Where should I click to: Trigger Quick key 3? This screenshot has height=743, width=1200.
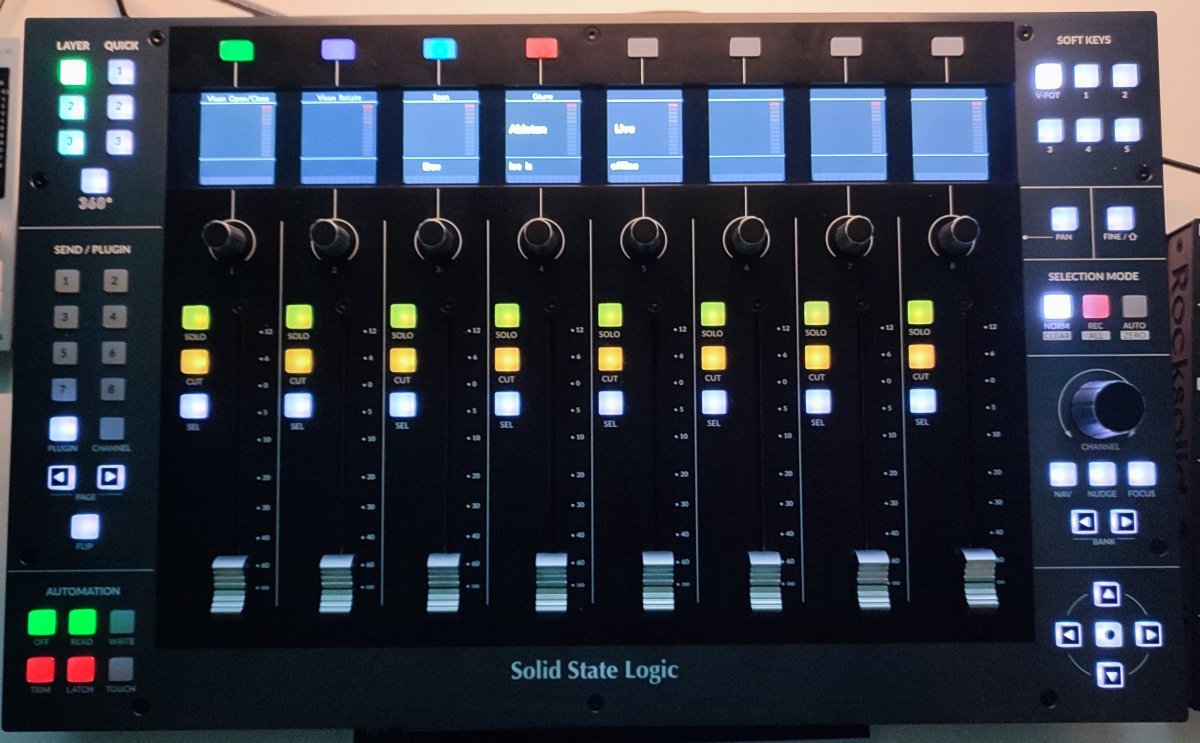tap(121, 142)
